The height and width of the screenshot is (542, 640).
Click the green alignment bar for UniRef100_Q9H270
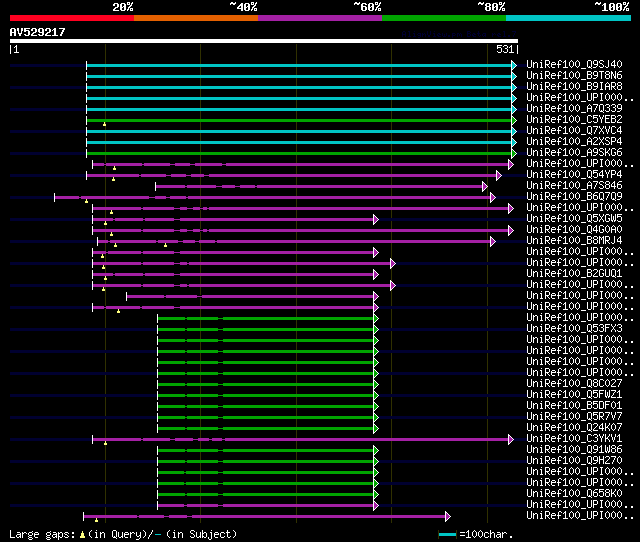(266, 462)
